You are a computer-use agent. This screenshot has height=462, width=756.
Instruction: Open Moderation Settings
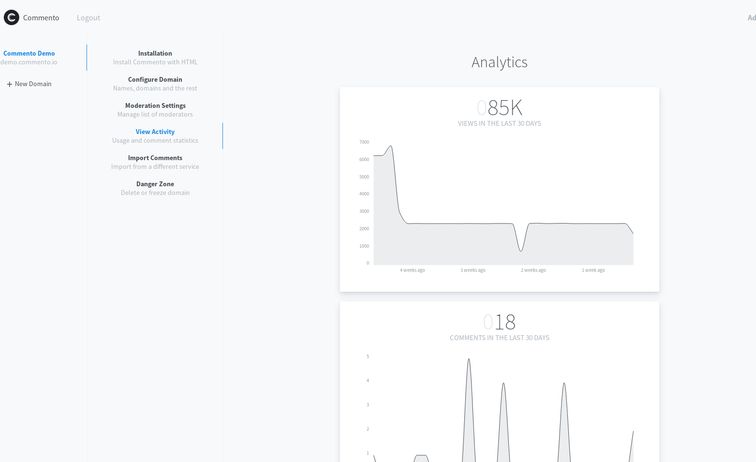coord(155,105)
